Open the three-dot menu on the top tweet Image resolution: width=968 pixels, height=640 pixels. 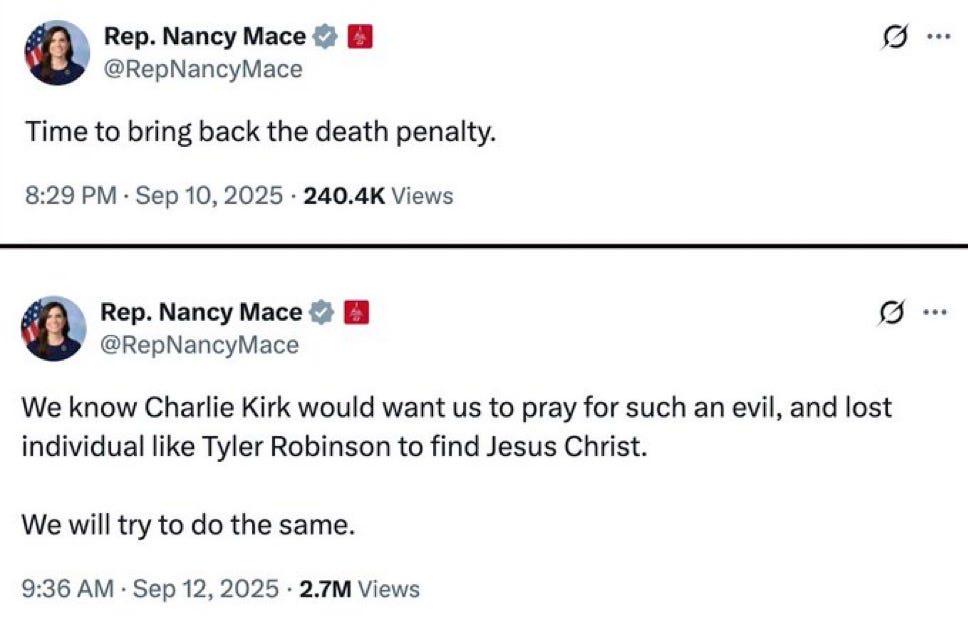938,36
